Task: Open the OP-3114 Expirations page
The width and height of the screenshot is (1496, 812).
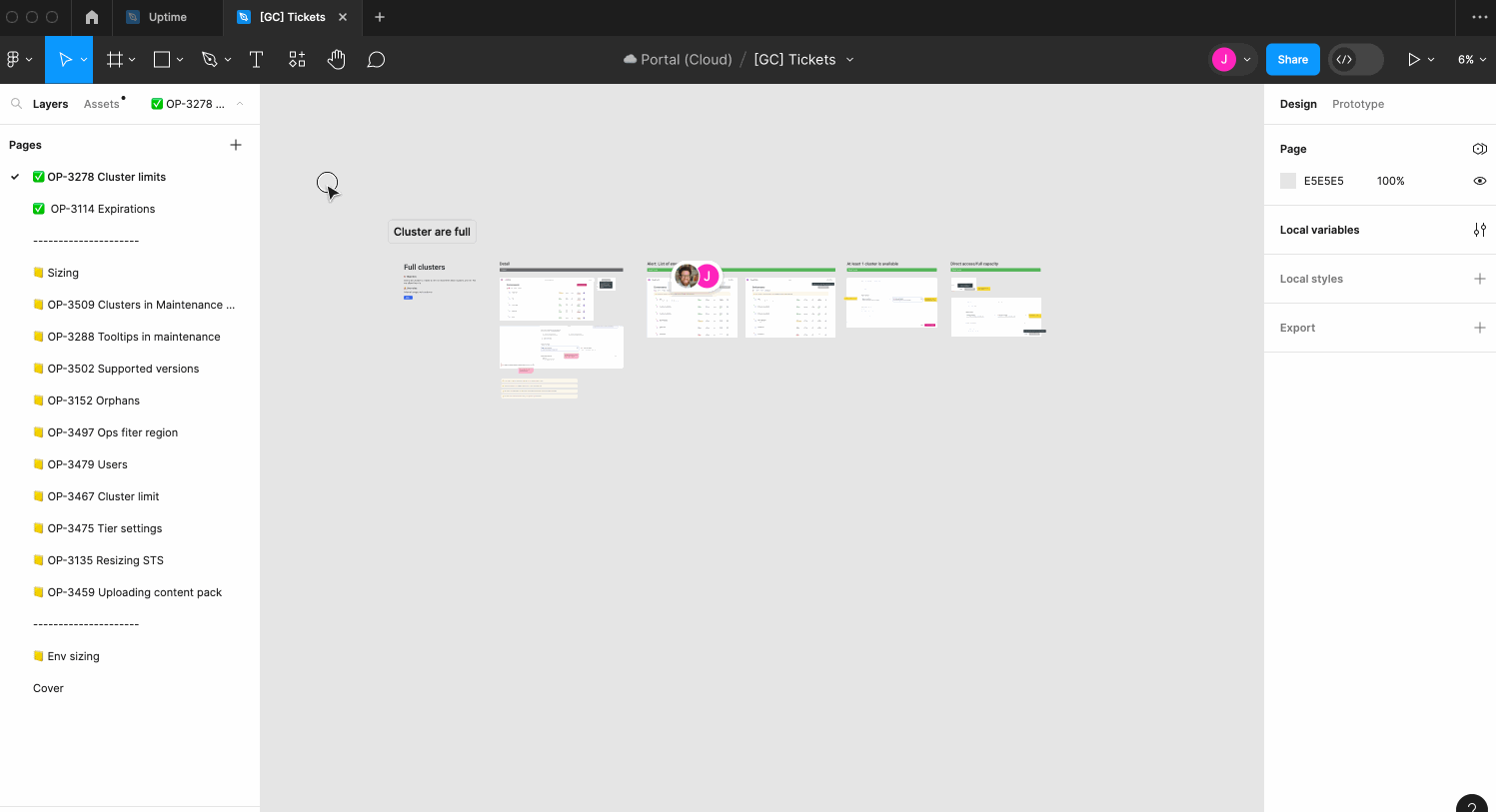Action: coord(103,209)
